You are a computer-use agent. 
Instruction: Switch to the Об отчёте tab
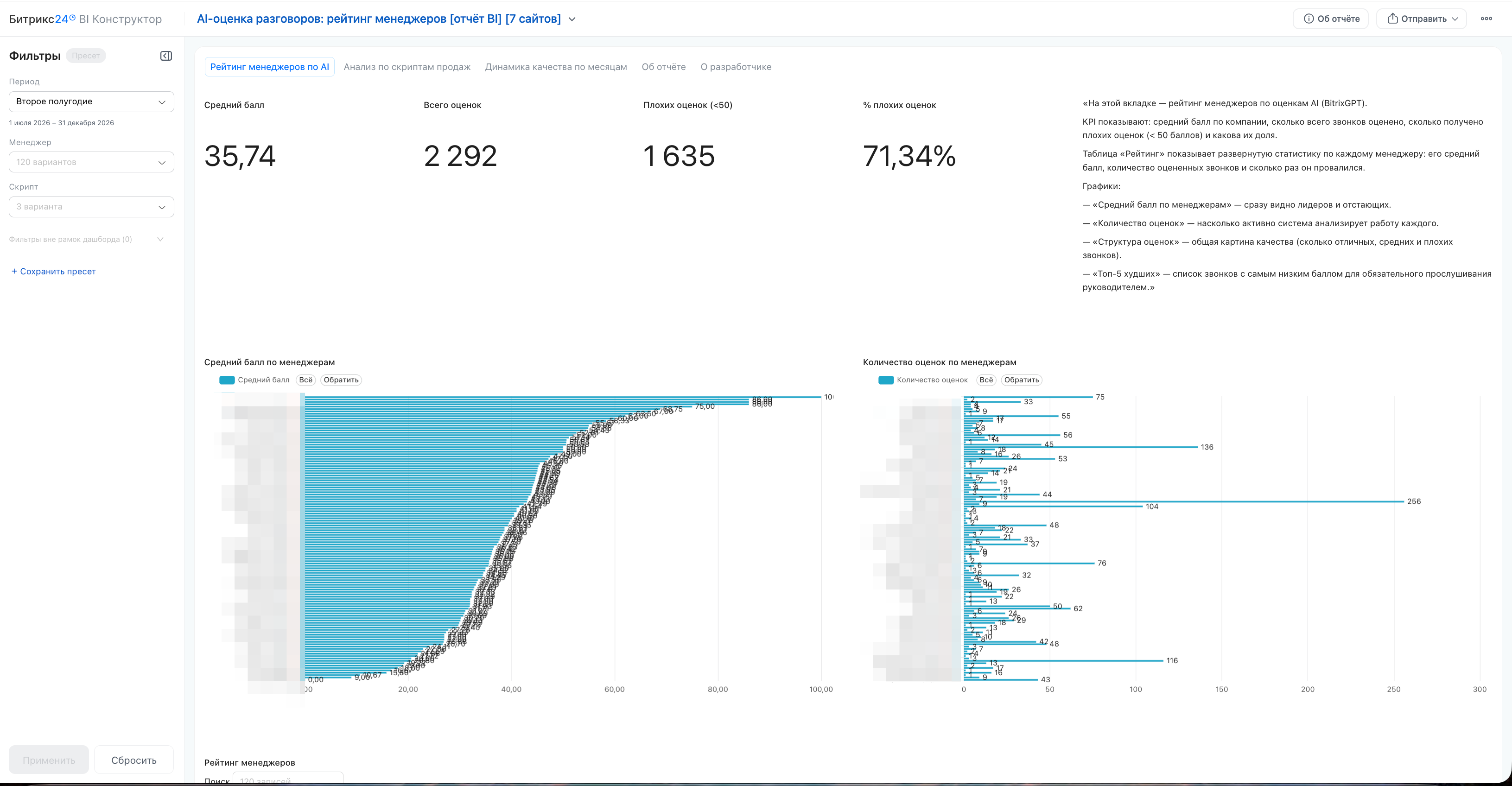[663, 67]
